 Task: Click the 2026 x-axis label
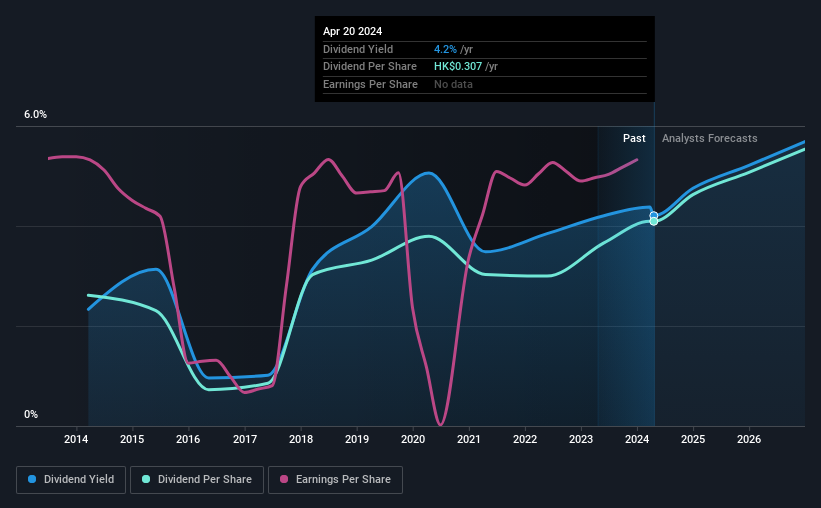(x=749, y=439)
